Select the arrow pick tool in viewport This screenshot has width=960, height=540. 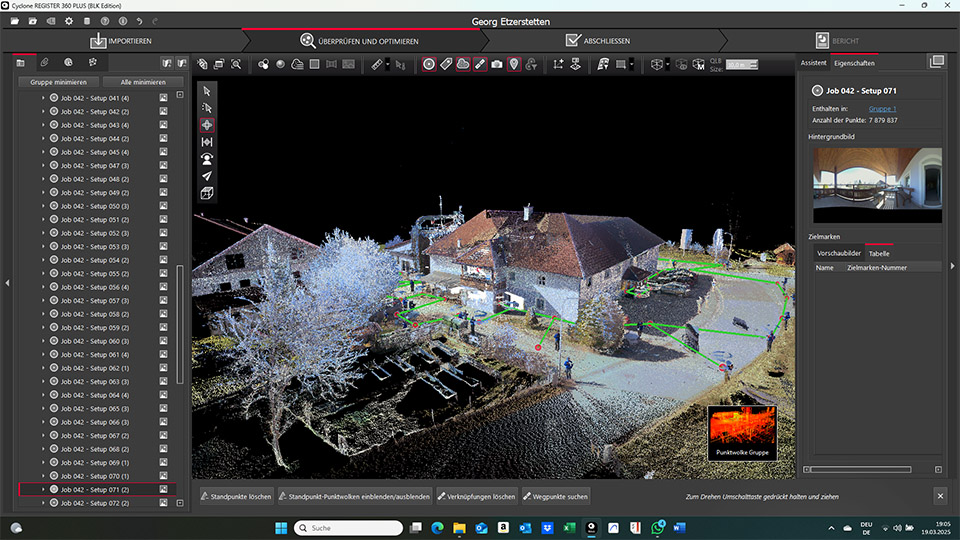coord(207,91)
